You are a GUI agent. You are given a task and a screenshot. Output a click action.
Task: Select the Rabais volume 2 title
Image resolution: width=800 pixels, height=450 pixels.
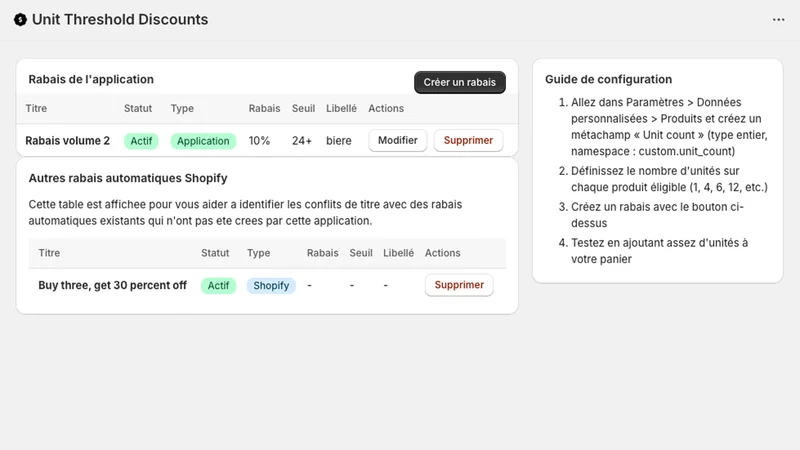pos(67,141)
